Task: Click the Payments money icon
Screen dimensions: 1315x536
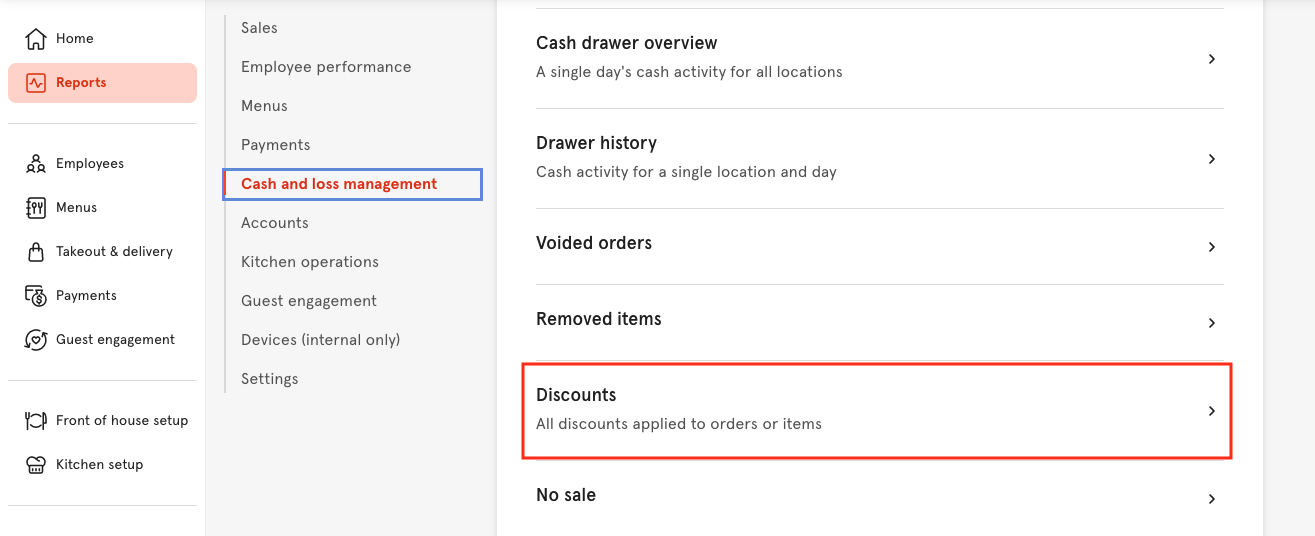Action: tap(36, 296)
